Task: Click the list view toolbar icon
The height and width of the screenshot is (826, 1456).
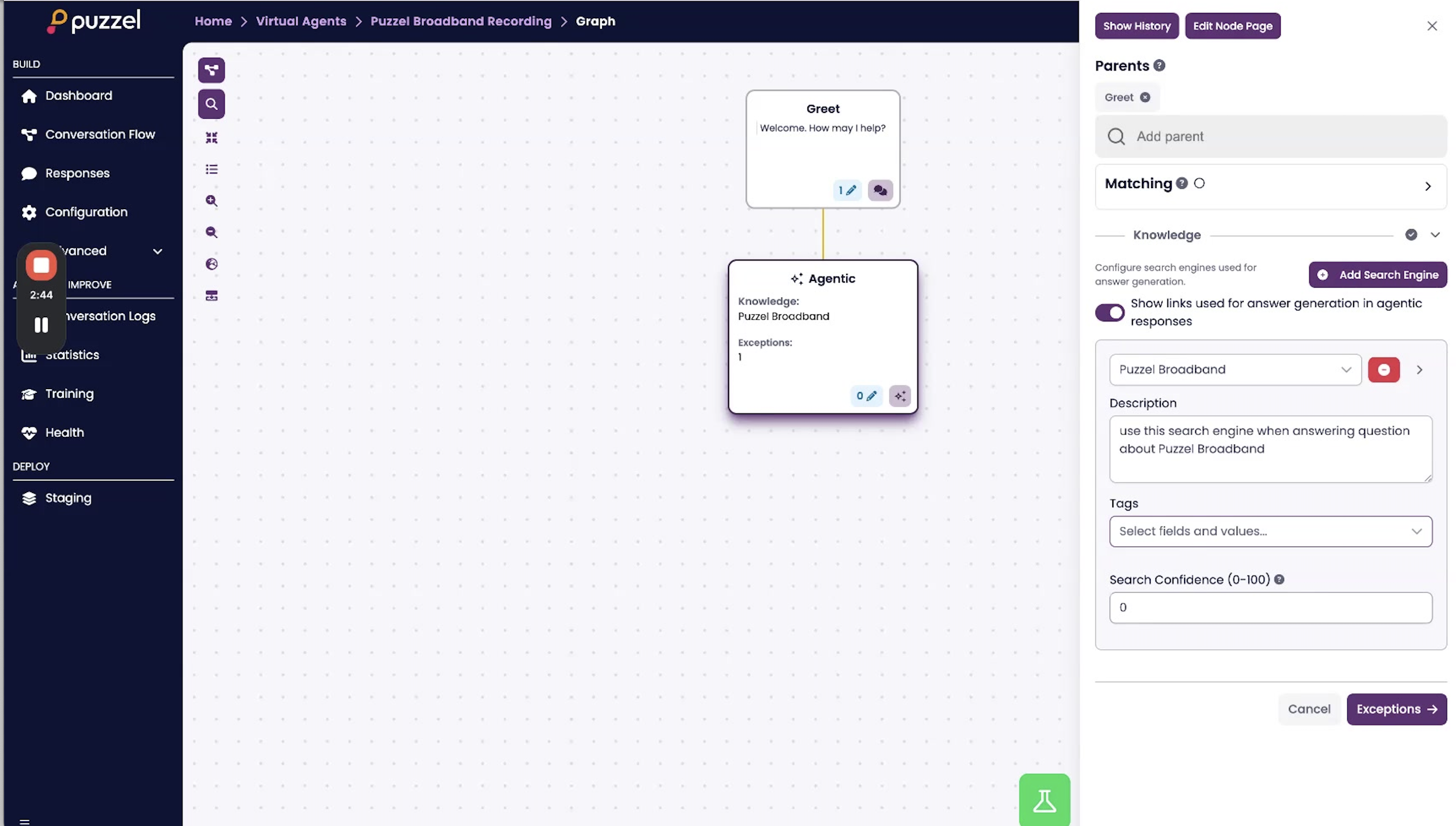Action: (211, 169)
